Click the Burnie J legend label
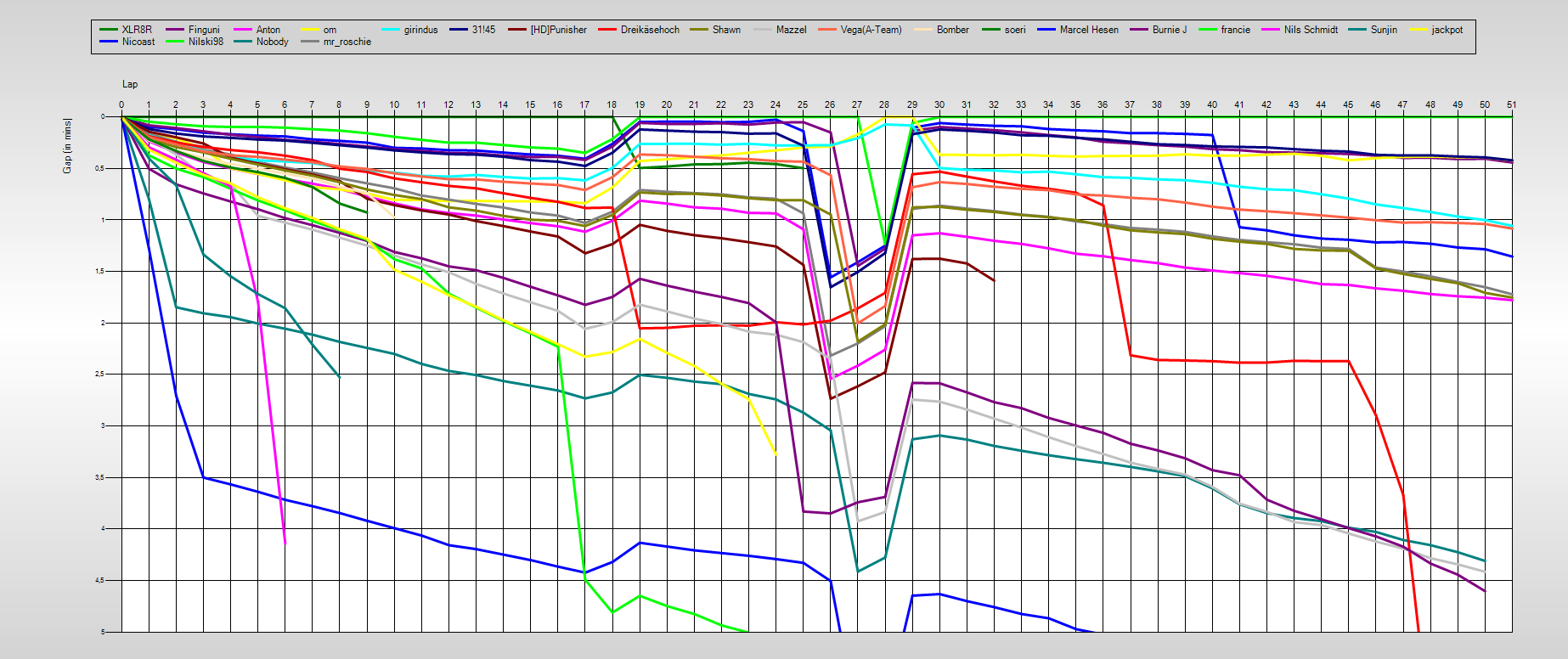The height and width of the screenshot is (659, 1568). [1170, 30]
